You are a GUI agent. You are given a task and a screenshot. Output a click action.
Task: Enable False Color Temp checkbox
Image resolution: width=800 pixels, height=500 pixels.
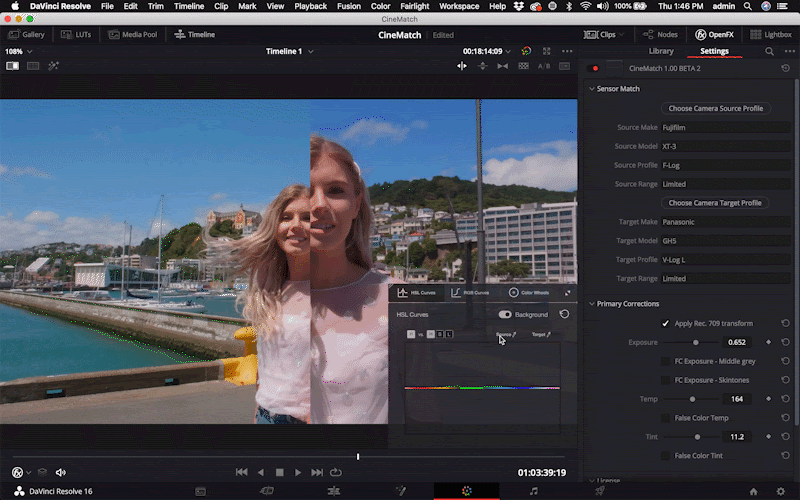[x=666, y=417]
